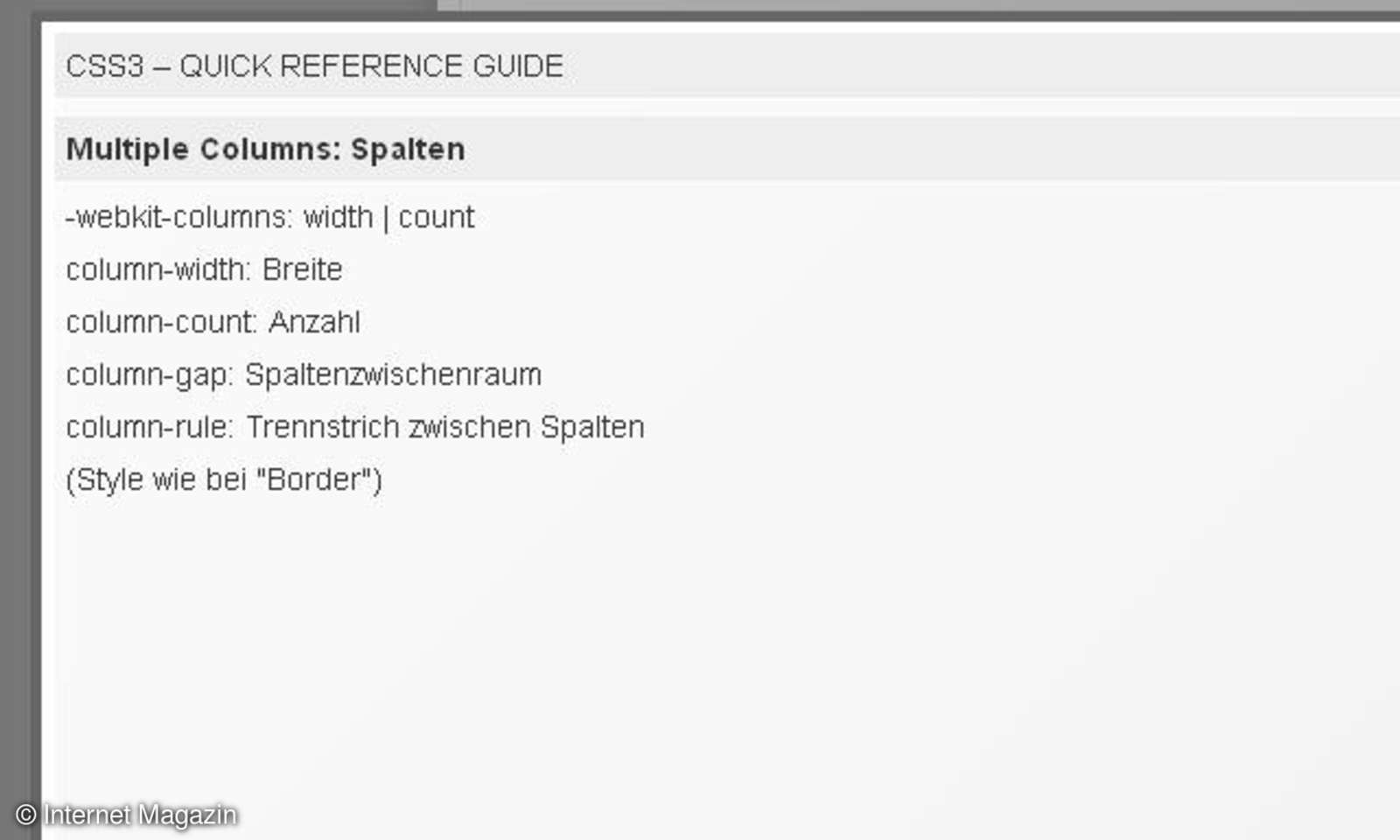This screenshot has width=1400, height=840.
Task: Click the copyright symbol before Internet Magazin
Action: click(x=26, y=815)
